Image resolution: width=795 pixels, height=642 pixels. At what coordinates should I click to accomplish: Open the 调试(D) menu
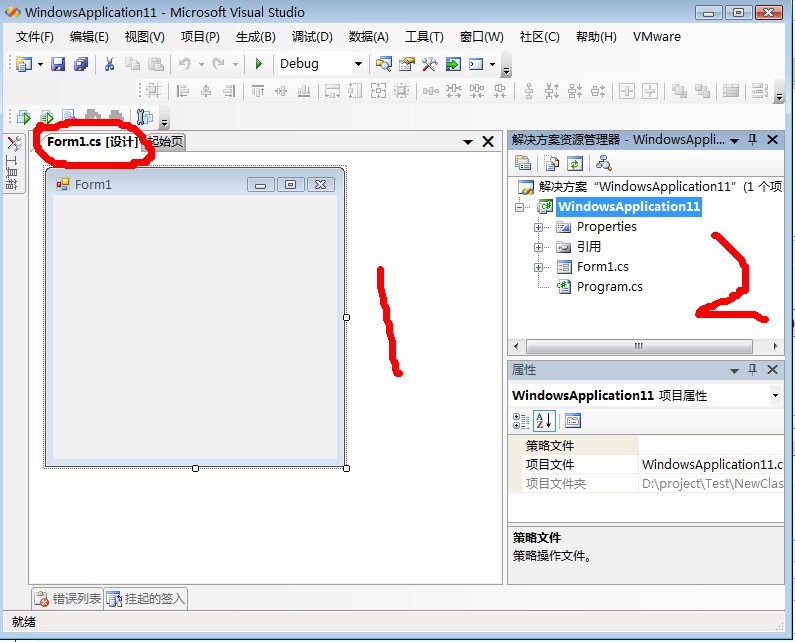tap(312, 37)
